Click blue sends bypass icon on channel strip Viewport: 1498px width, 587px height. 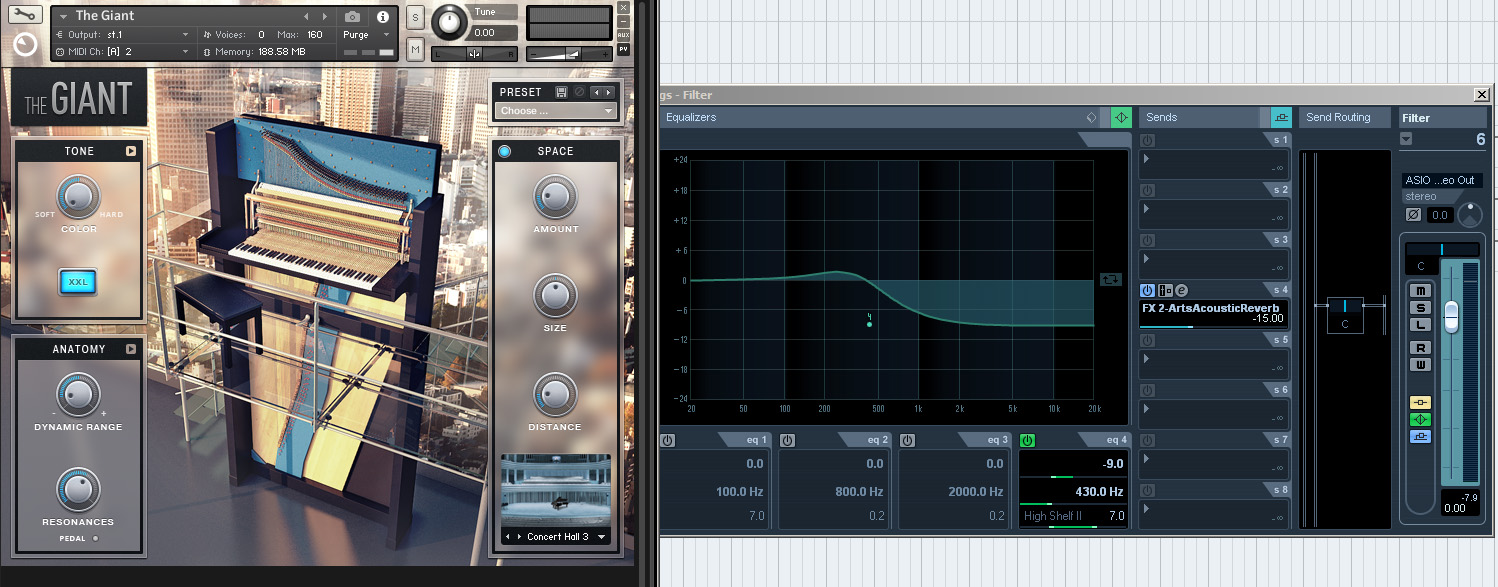pyautogui.click(x=1421, y=436)
